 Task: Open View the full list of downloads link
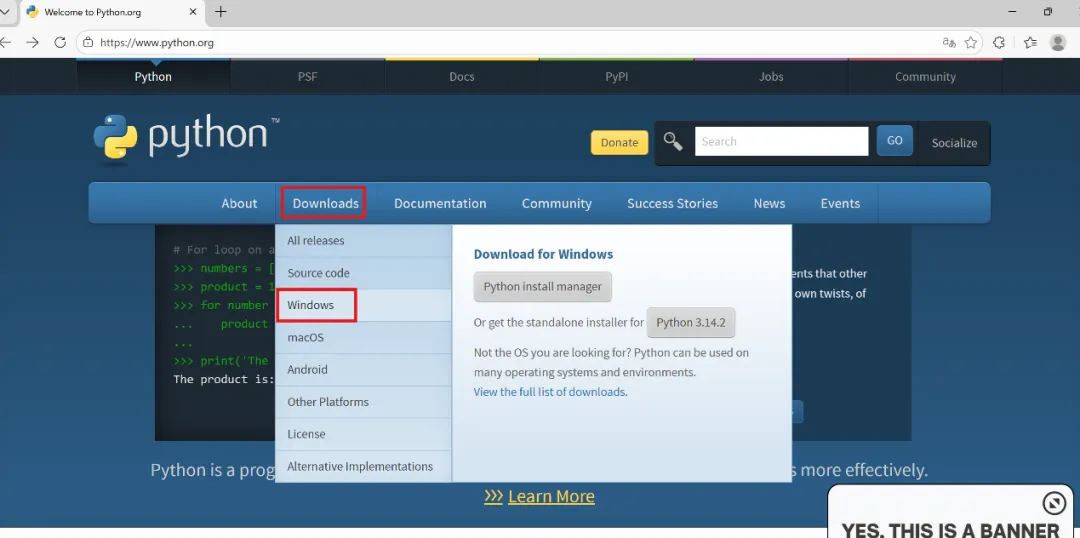549,392
